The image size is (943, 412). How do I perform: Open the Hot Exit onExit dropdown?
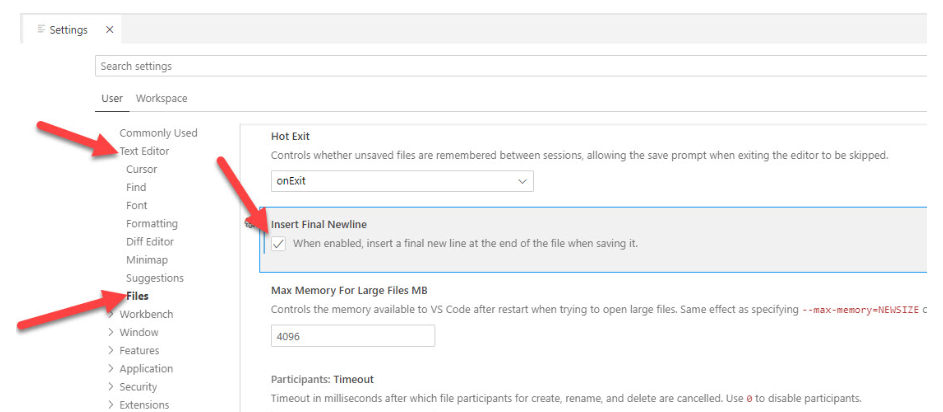tap(402, 181)
